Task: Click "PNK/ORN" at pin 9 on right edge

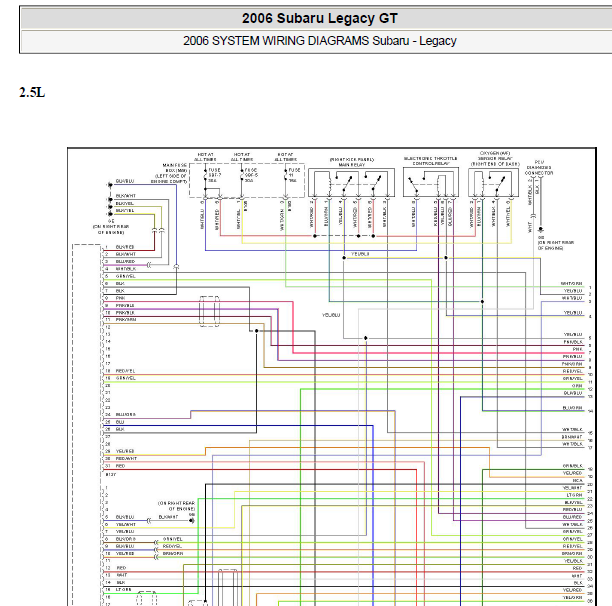Action: (x=572, y=364)
